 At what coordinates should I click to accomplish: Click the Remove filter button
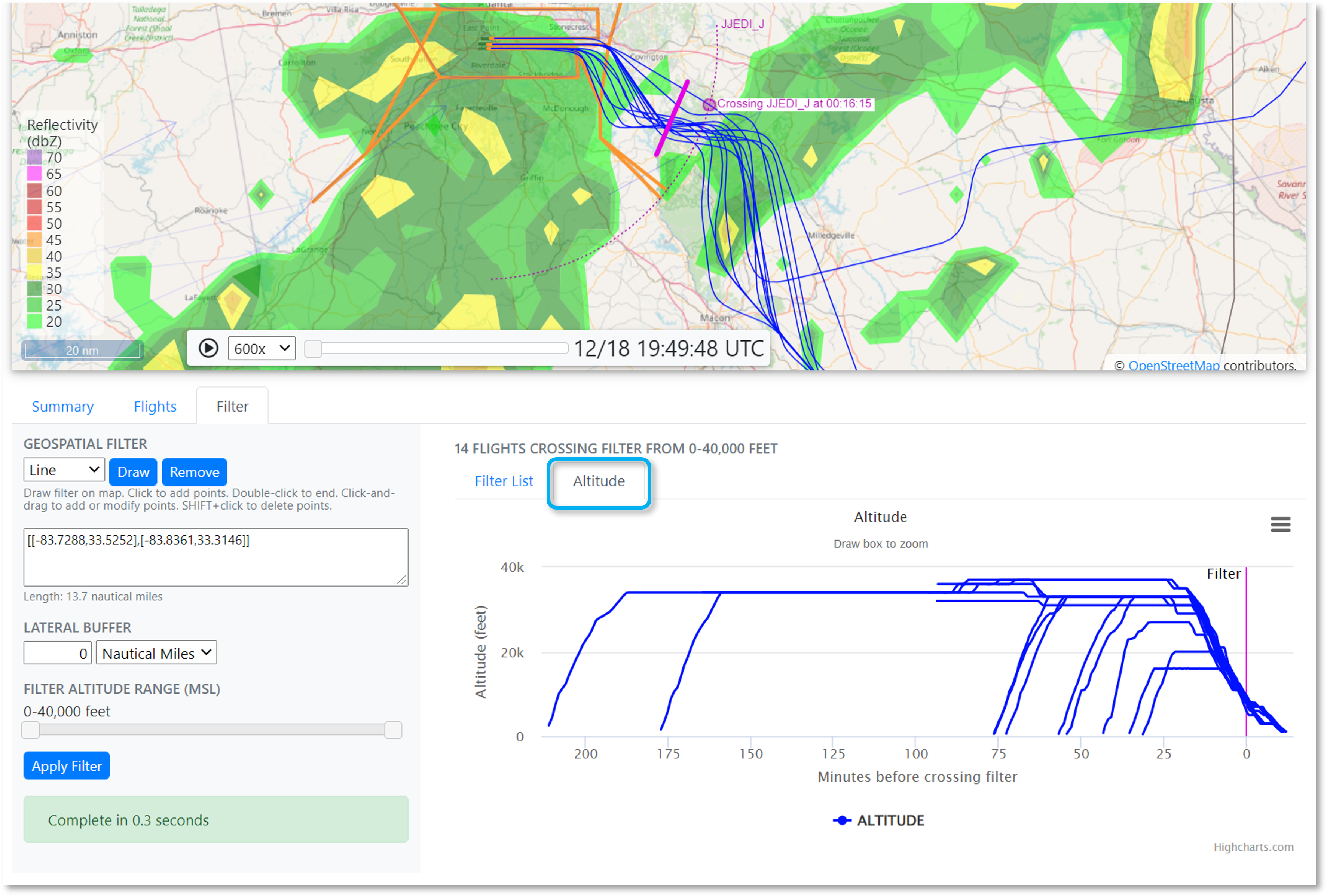[194, 472]
